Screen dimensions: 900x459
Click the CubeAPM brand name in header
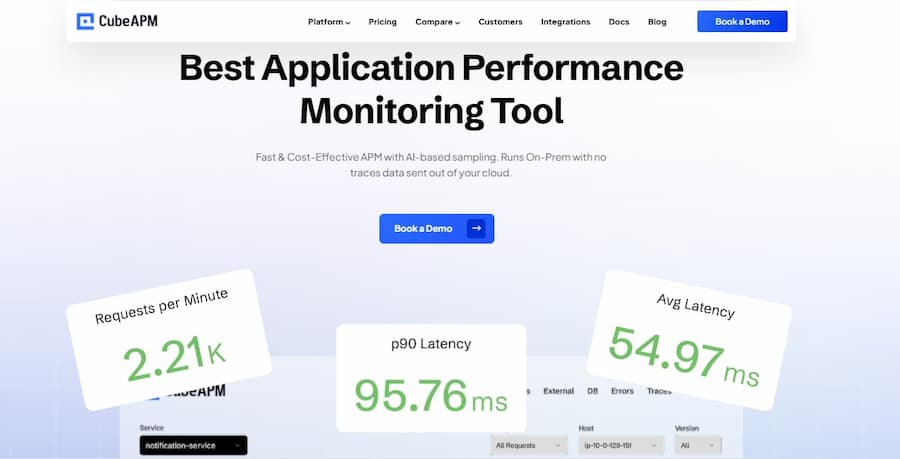coord(128,22)
